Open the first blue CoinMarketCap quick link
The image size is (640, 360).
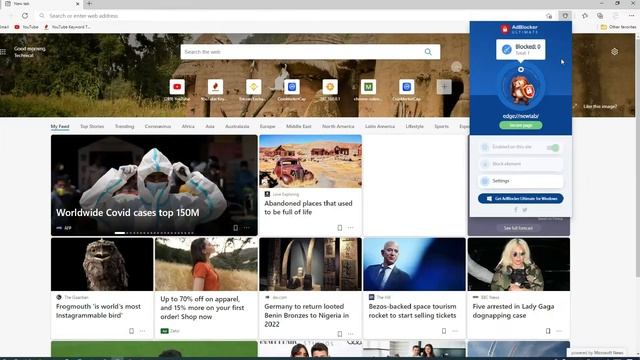(x=292, y=87)
